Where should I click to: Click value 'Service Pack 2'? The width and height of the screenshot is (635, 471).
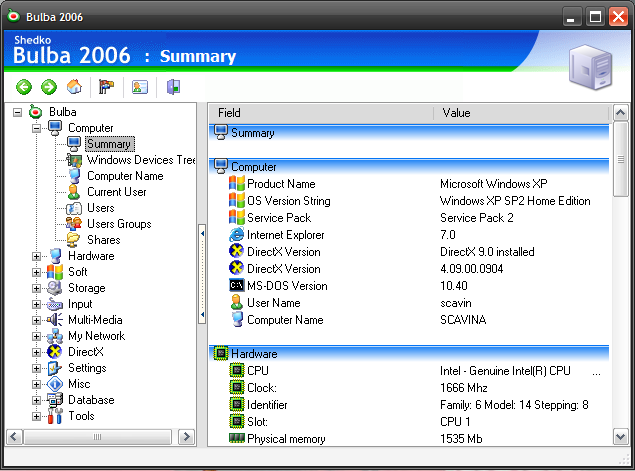pos(477,218)
